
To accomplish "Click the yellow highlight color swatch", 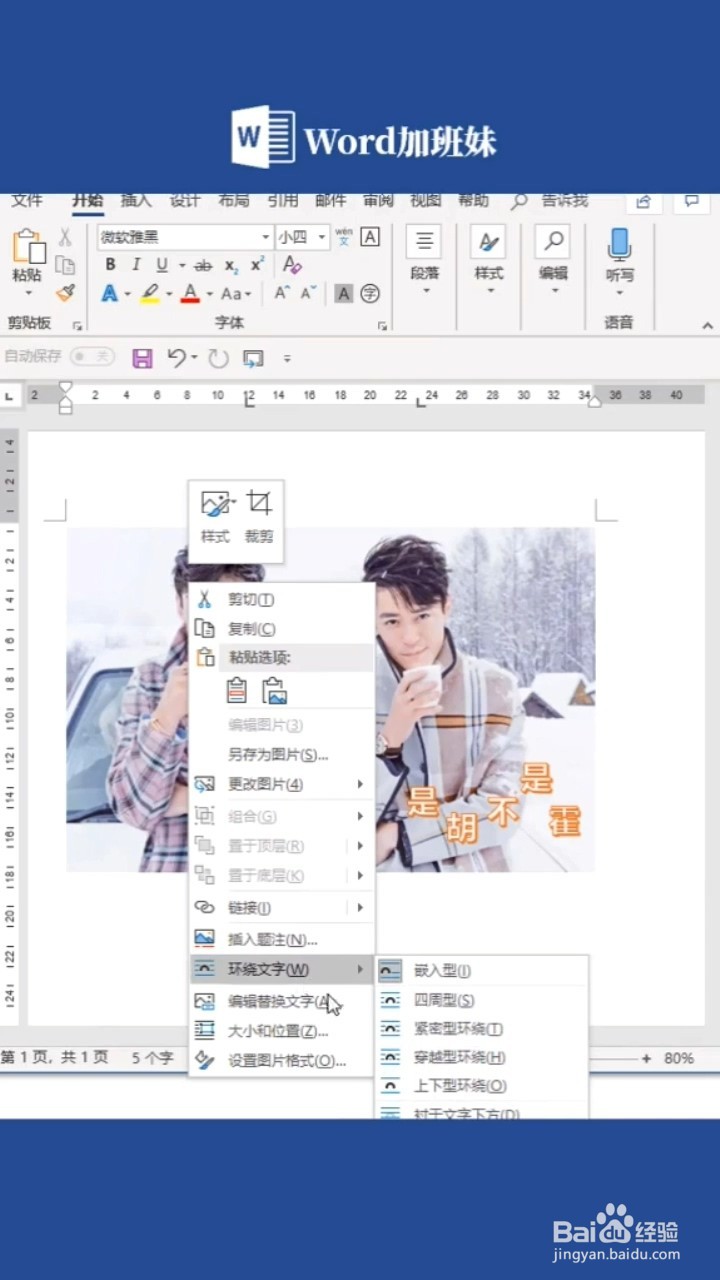I will [150, 294].
